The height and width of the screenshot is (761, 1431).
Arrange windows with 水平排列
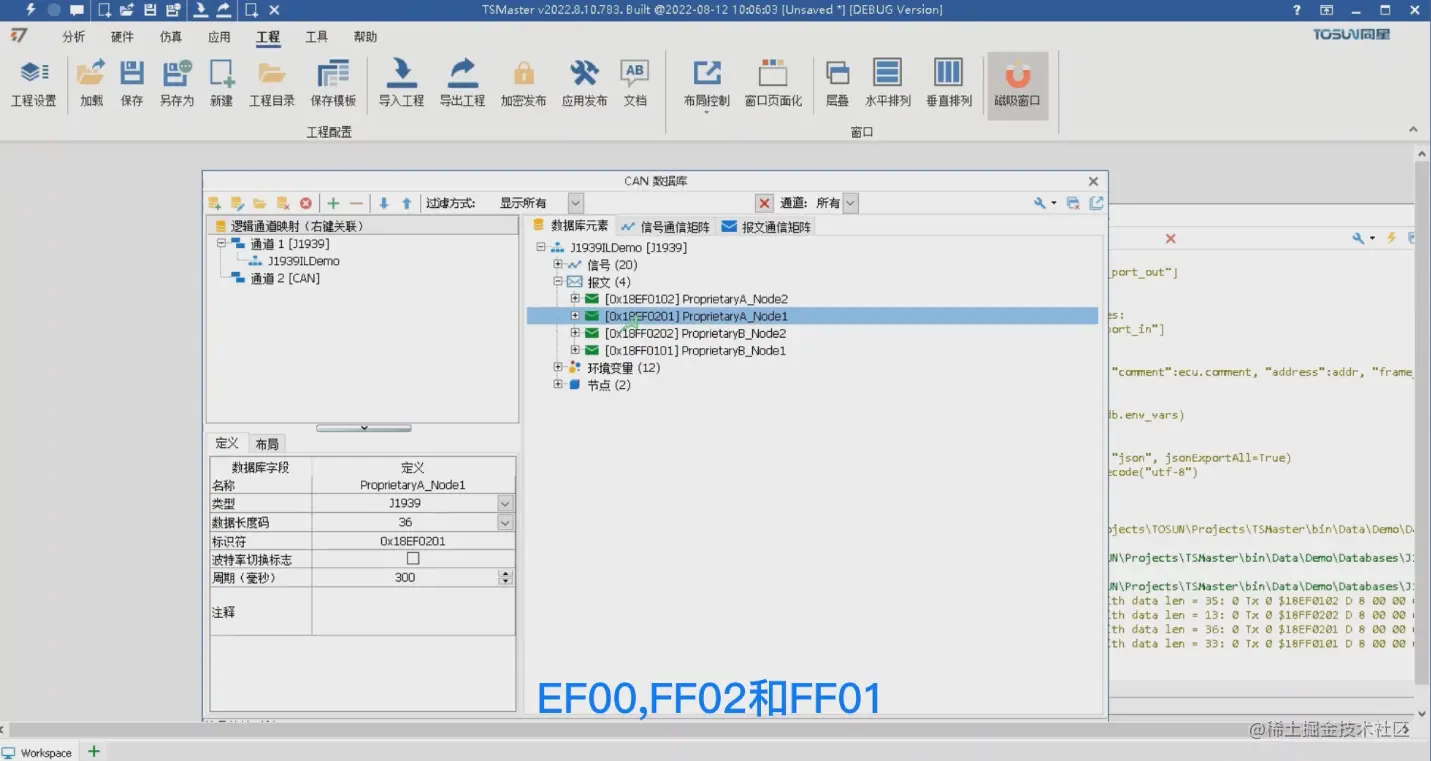[887, 85]
